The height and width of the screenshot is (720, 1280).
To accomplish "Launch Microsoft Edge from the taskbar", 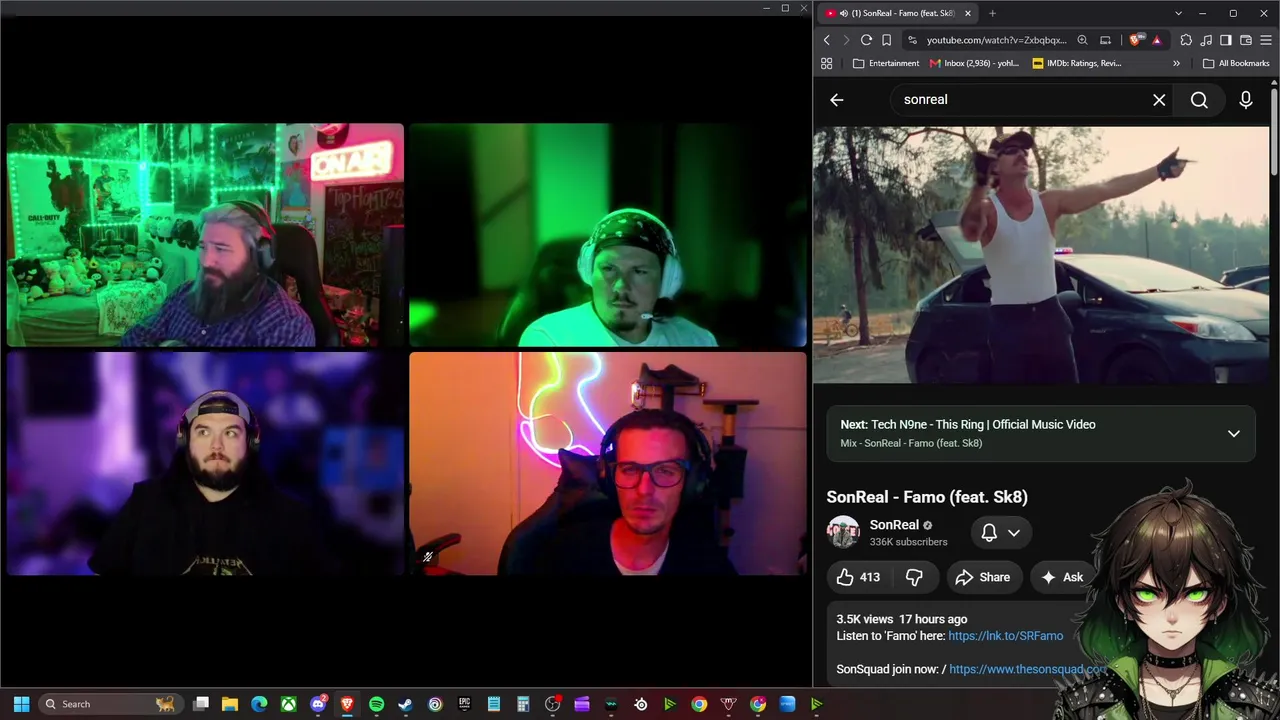I will (x=259, y=704).
